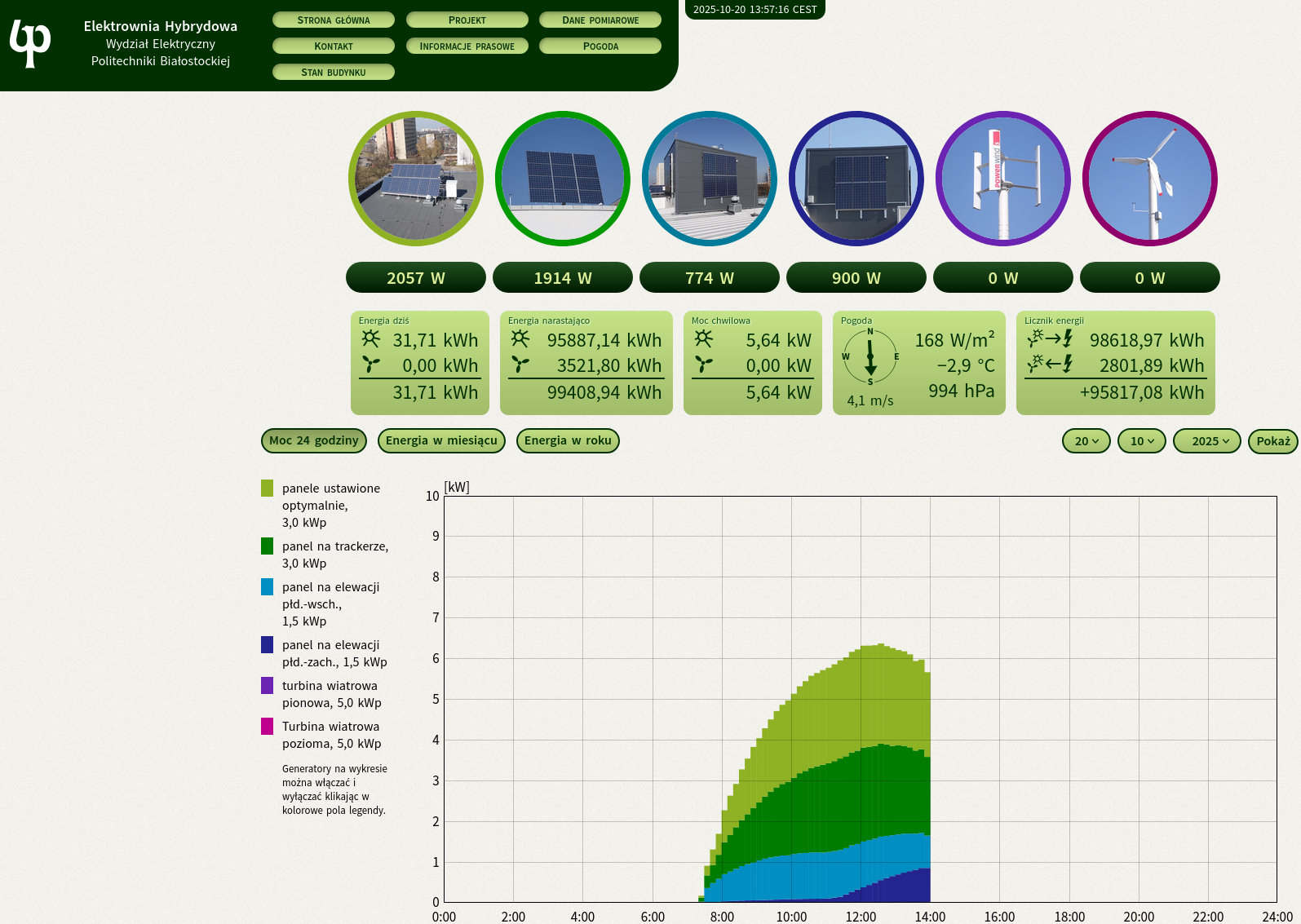Click the south-west facade panel image
The image size is (1301, 924).
(x=856, y=179)
